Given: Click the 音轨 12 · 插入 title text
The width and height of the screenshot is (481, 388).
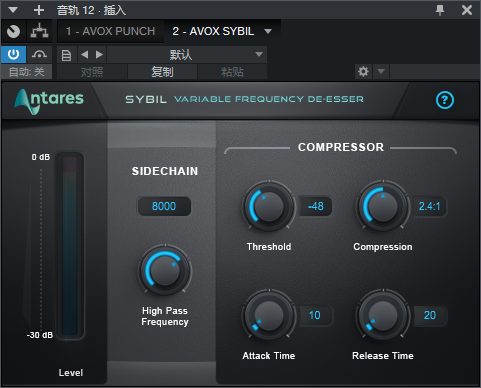Looking at the screenshot, I should (91, 10).
